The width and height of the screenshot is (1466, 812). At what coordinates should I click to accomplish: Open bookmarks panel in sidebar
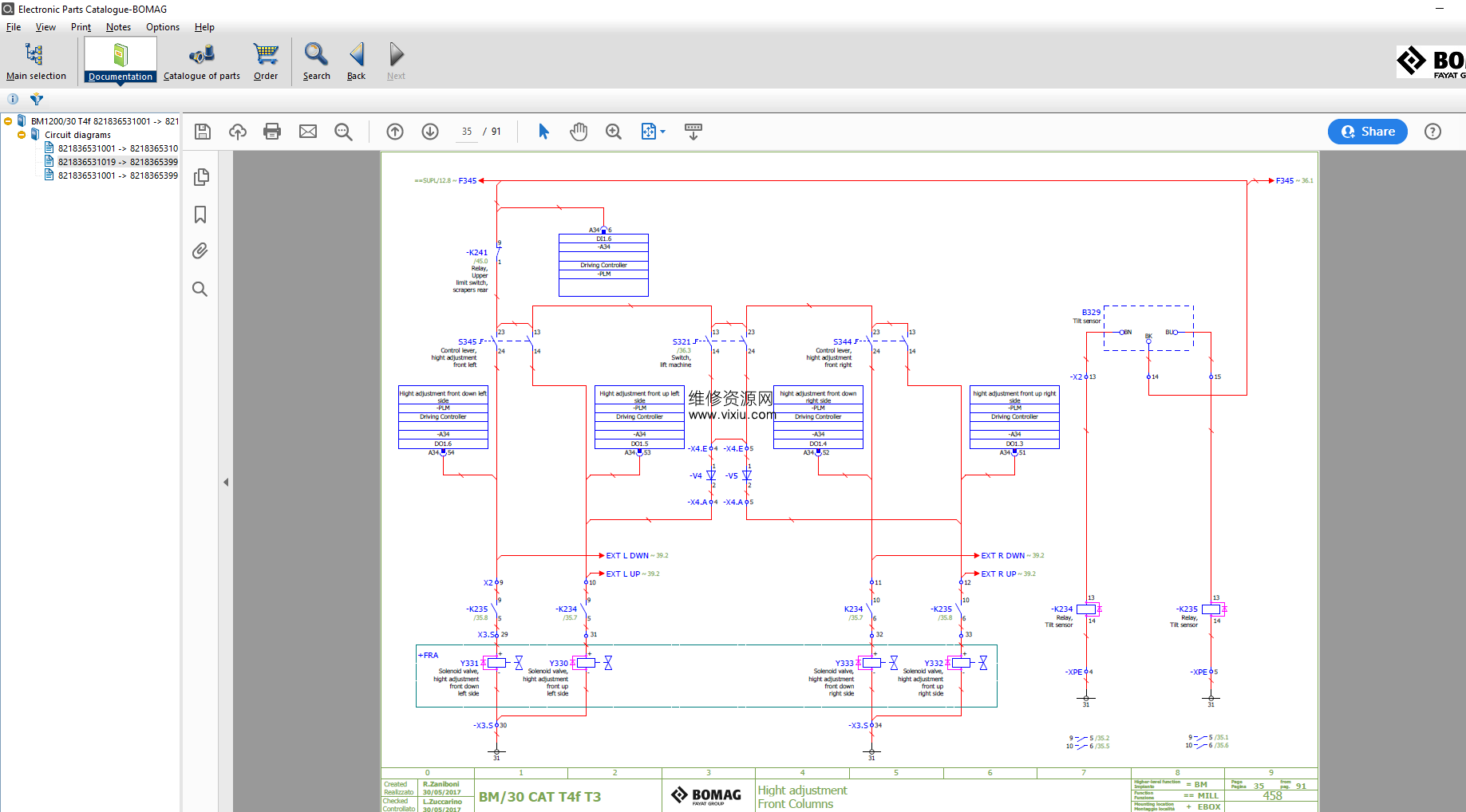coord(200,215)
